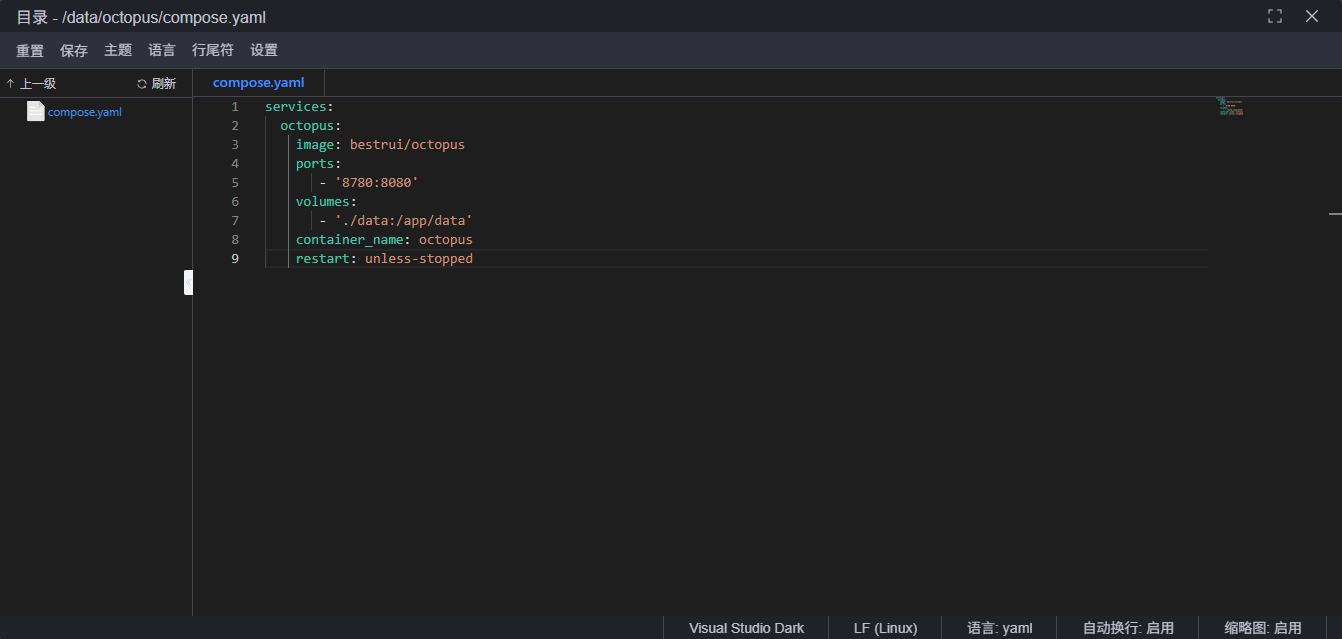Click 保存 to save the file
The width and height of the screenshot is (1342, 639).
point(74,50)
